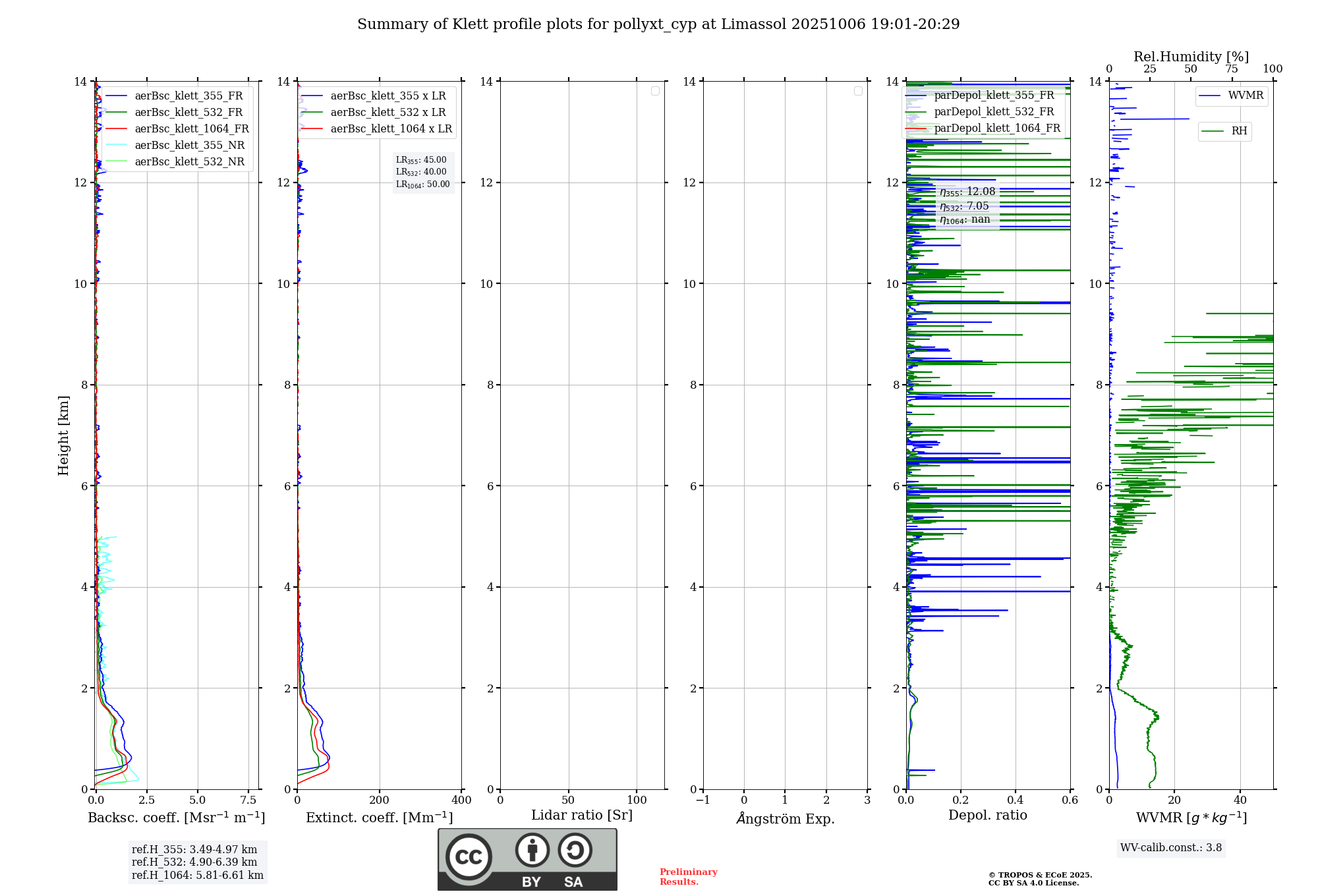Click red line swatch for aerBsc_klett_1064_FR
Screen dimensions: 1318x896
click(x=116, y=129)
